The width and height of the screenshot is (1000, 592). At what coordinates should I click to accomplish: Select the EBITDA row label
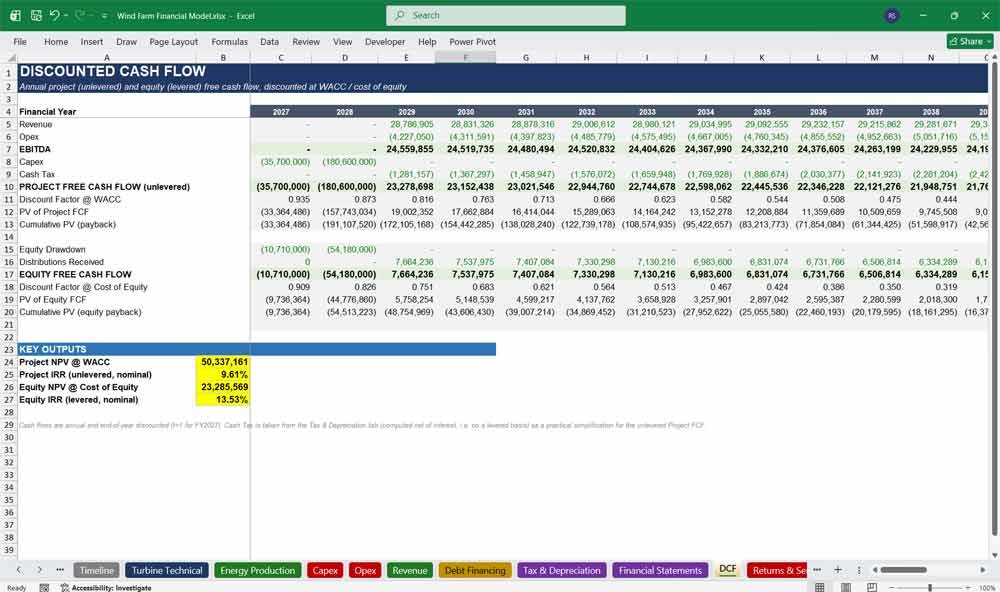click(x=107, y=149)
